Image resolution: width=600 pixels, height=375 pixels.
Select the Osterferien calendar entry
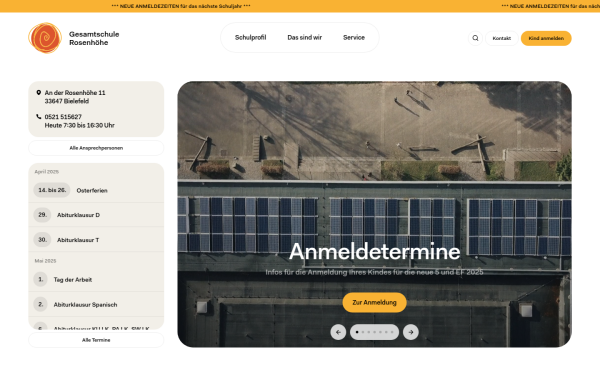(96, 190)
